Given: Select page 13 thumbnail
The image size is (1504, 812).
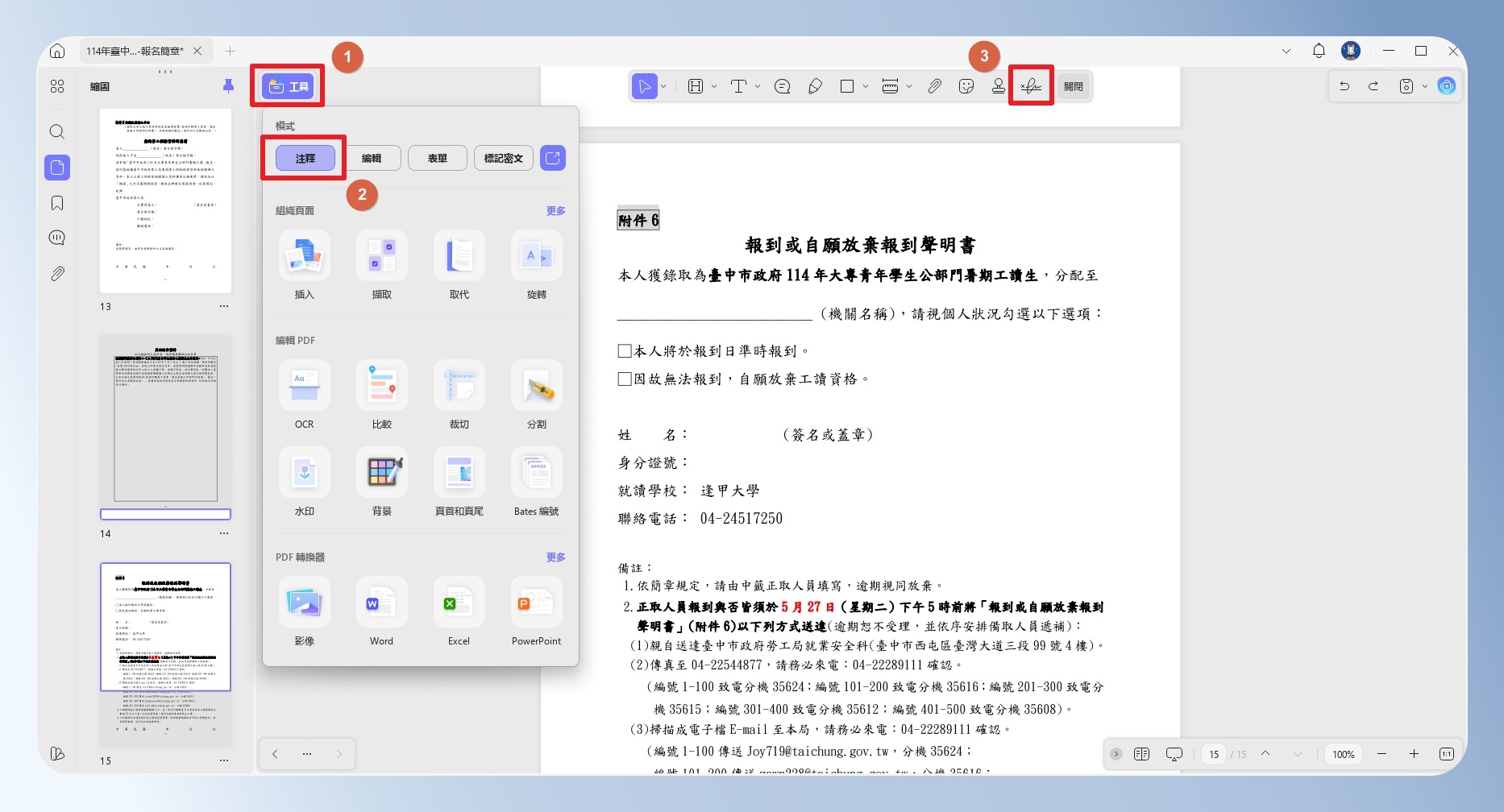Looking at the screenshot, I should tap(165, 201).
